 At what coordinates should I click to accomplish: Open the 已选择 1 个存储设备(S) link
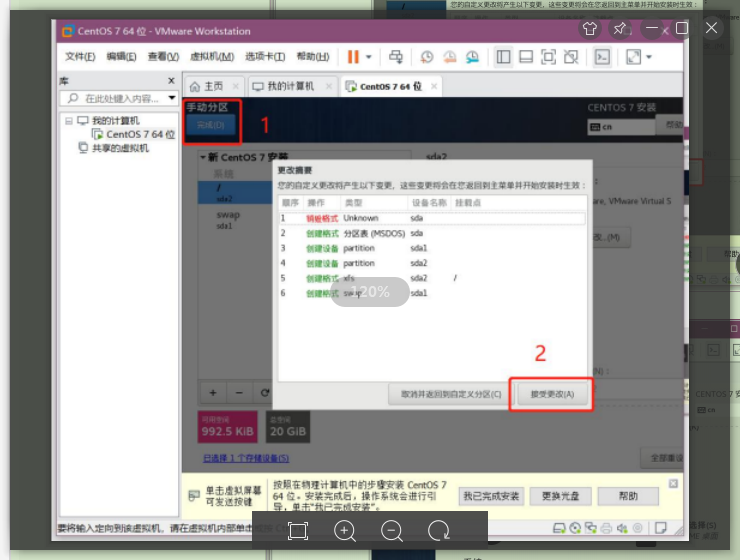click(246, 458)
